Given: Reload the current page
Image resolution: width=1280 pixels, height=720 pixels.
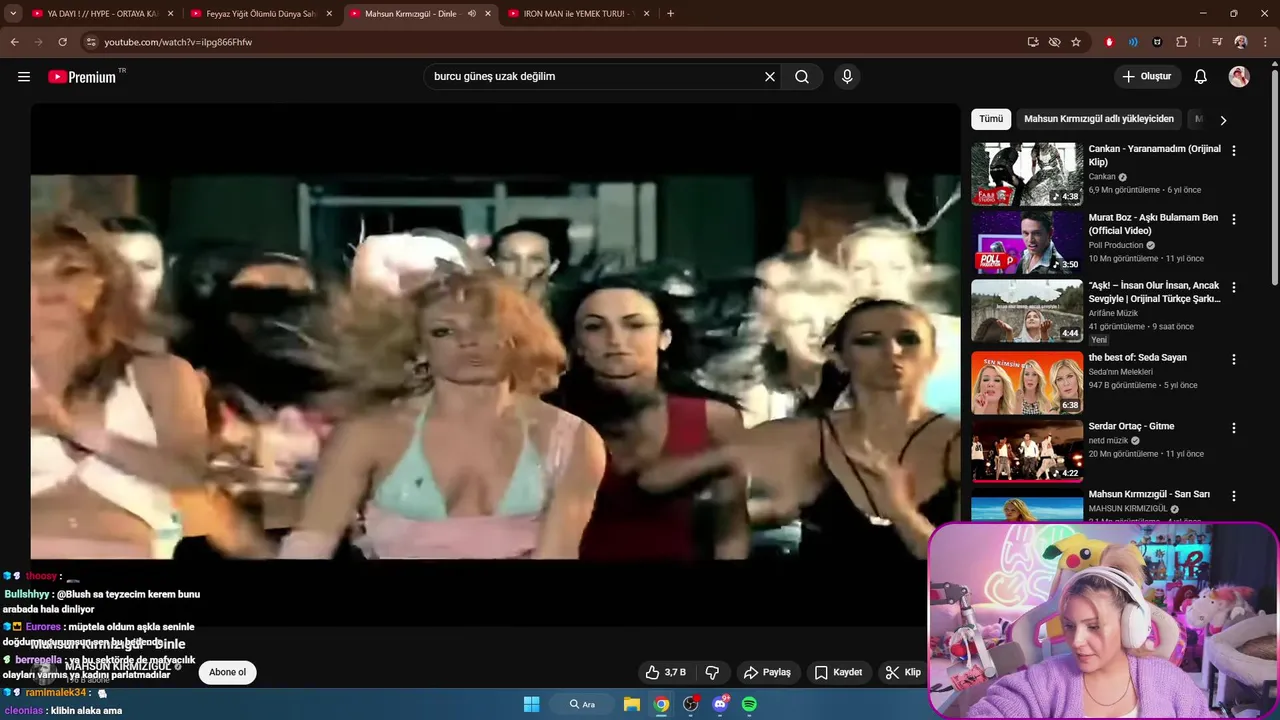Looking at the screenshot, I should tap(63, 42).
